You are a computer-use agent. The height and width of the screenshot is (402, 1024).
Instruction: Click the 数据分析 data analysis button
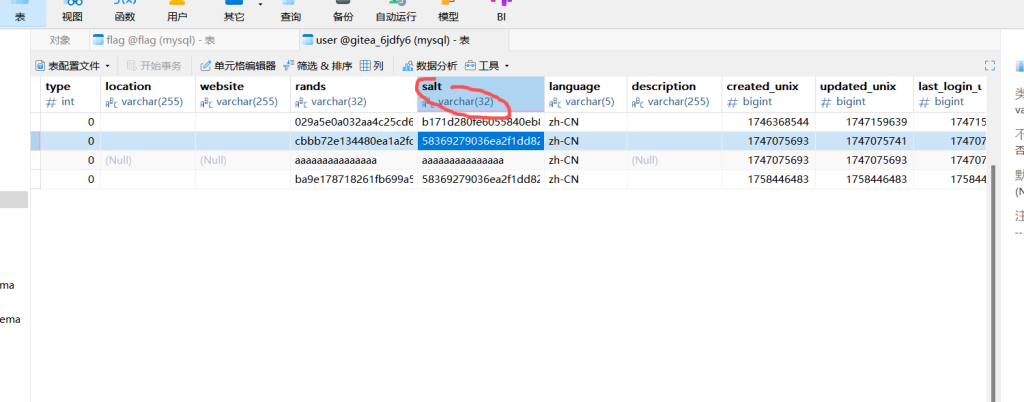[429, 65]
